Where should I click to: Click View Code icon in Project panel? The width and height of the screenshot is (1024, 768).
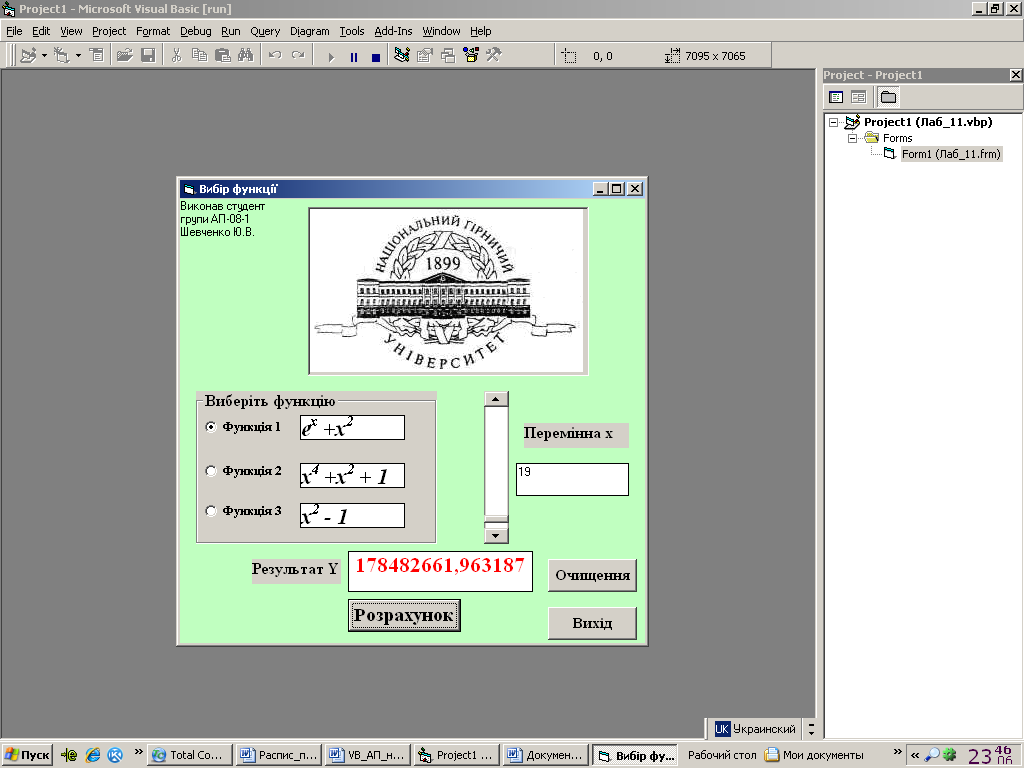836,97
